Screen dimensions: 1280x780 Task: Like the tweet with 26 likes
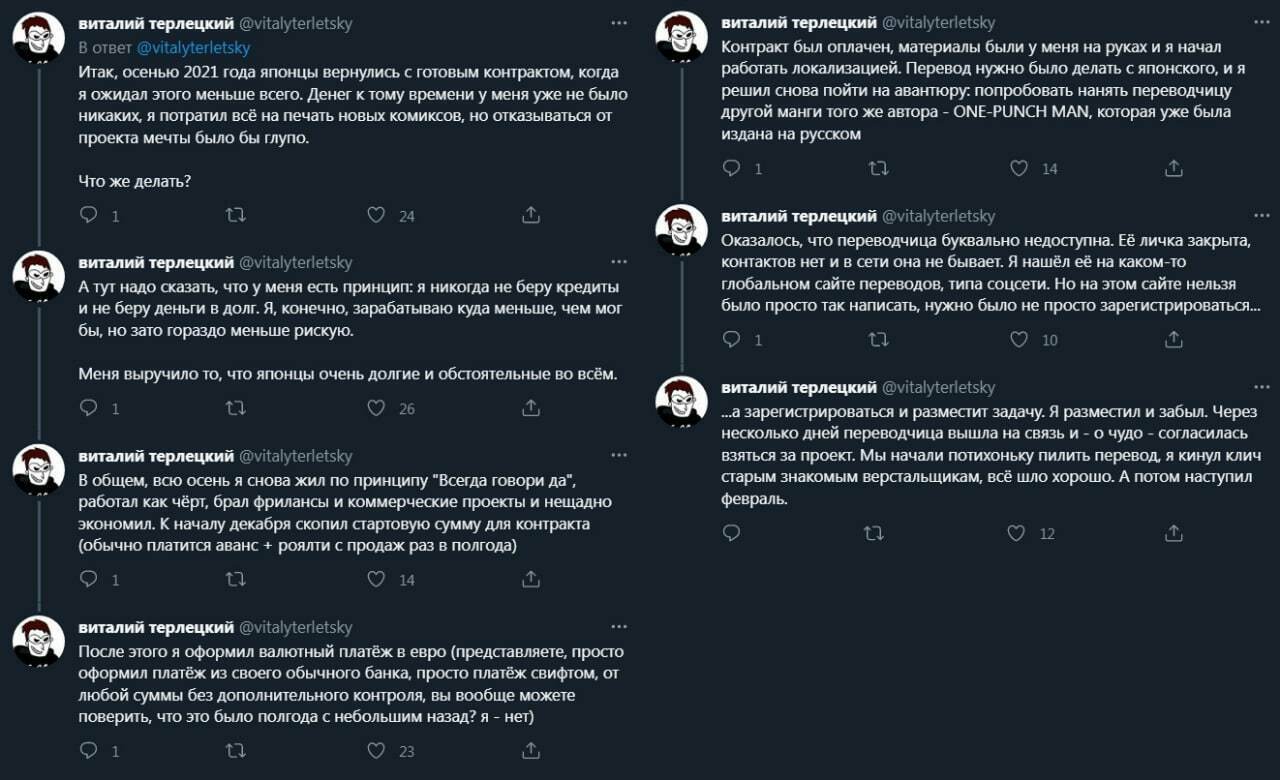point(376,408)
